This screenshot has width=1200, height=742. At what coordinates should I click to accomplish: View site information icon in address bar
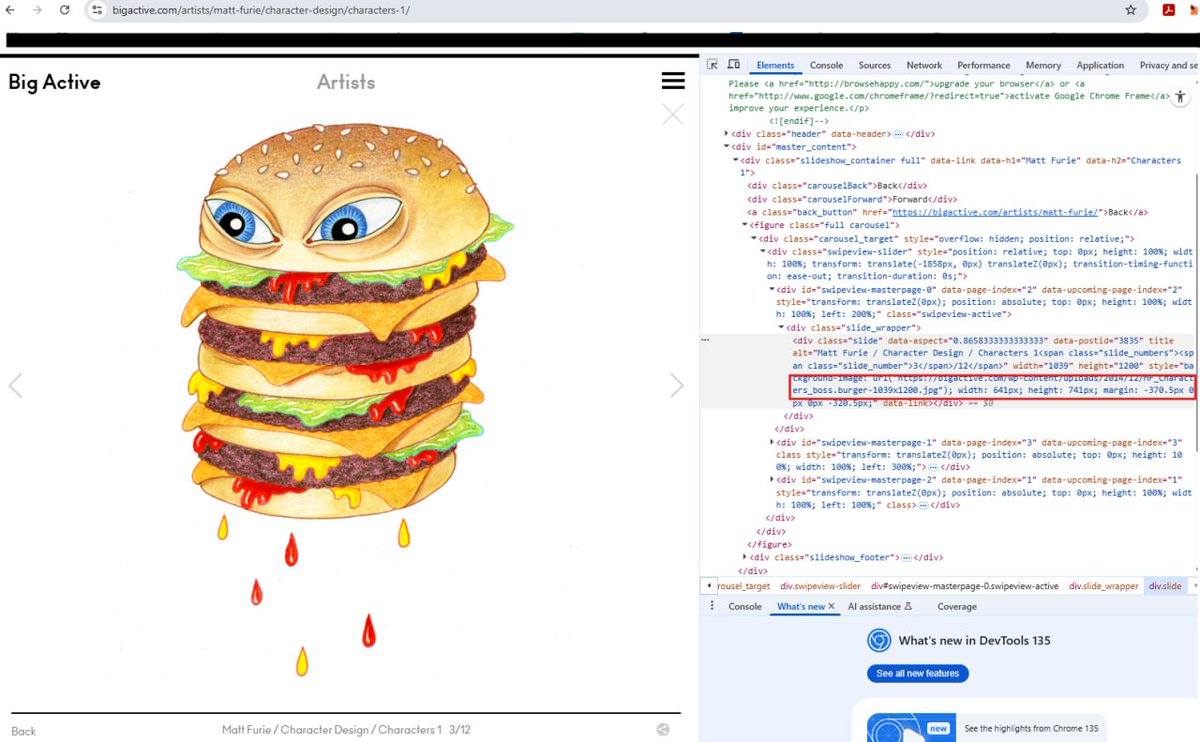point(97,10)
